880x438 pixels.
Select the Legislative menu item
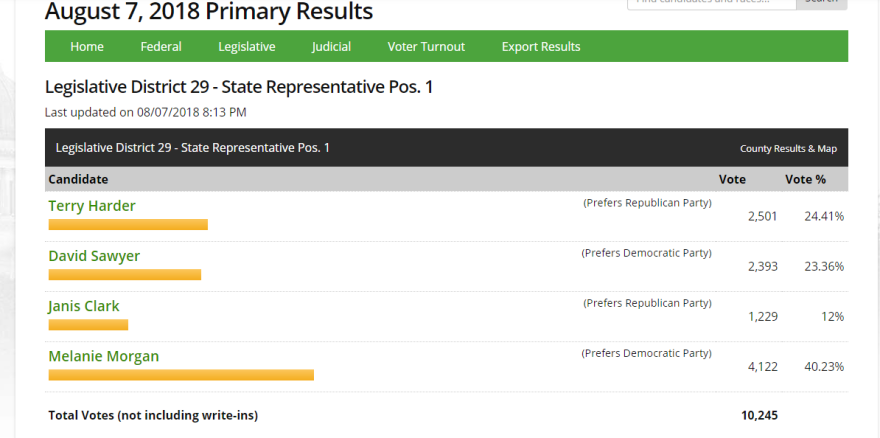point(246,46)
